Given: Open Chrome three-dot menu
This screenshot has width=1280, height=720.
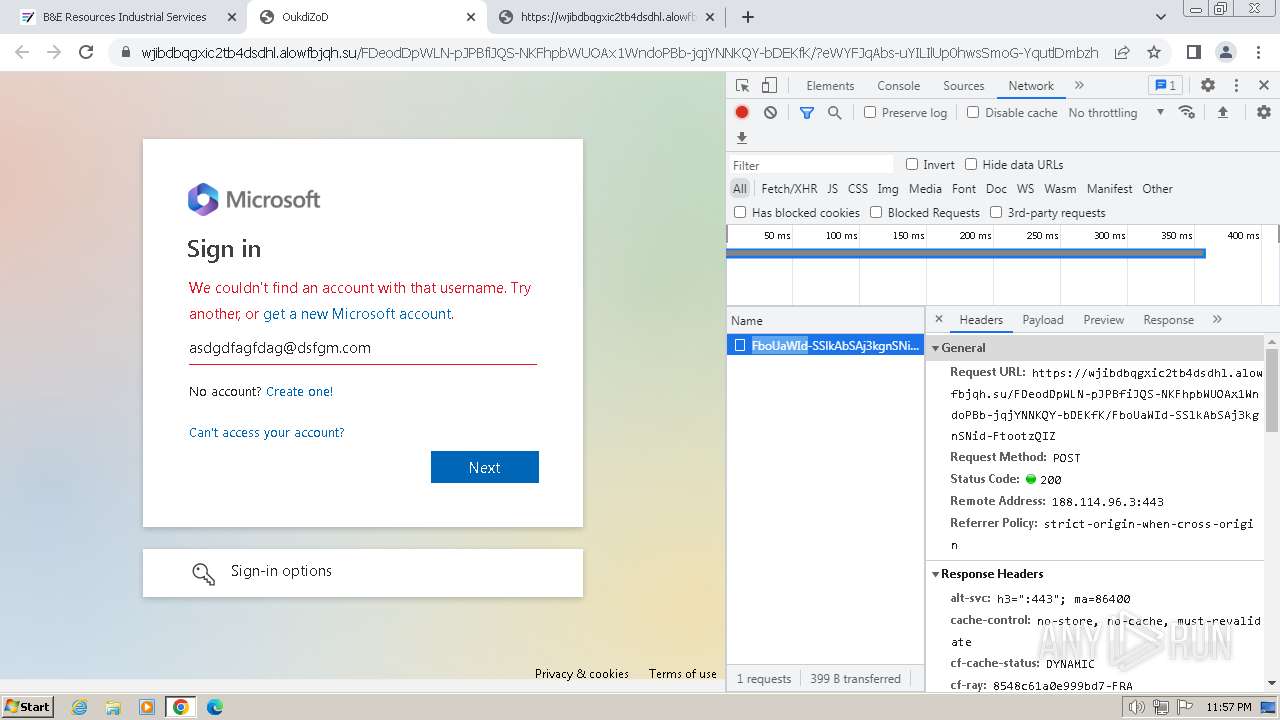Looking at the screenshot, I should (x=1258, y=52).
